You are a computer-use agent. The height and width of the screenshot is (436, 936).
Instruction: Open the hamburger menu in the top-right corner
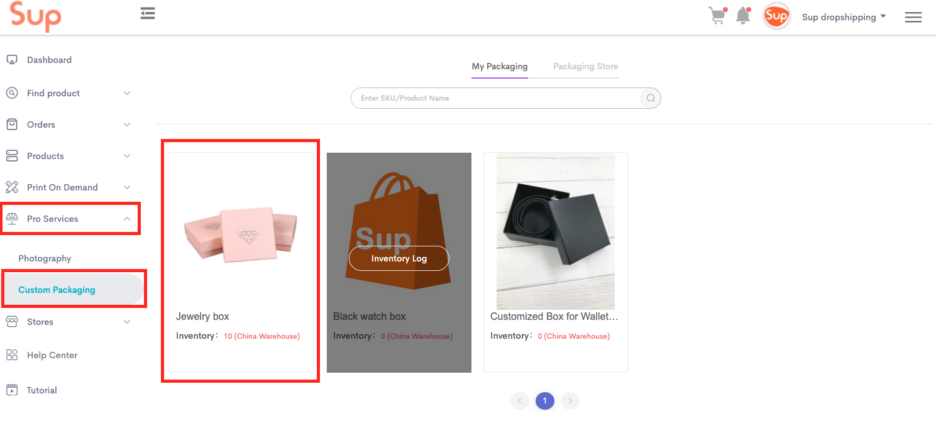click(x=913, y=17)
